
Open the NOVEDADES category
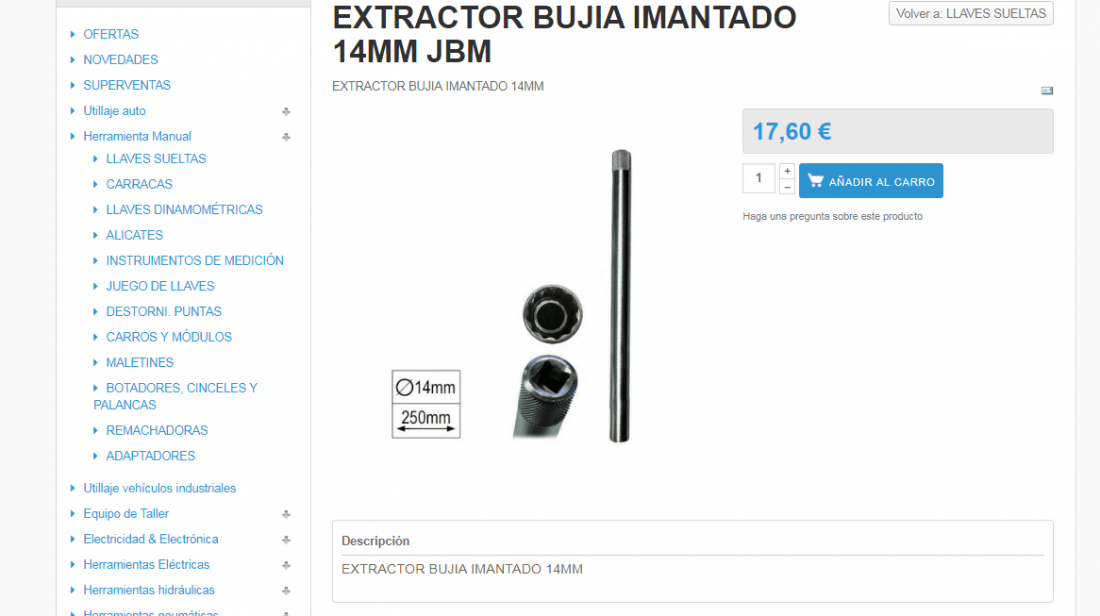point(121,60)
